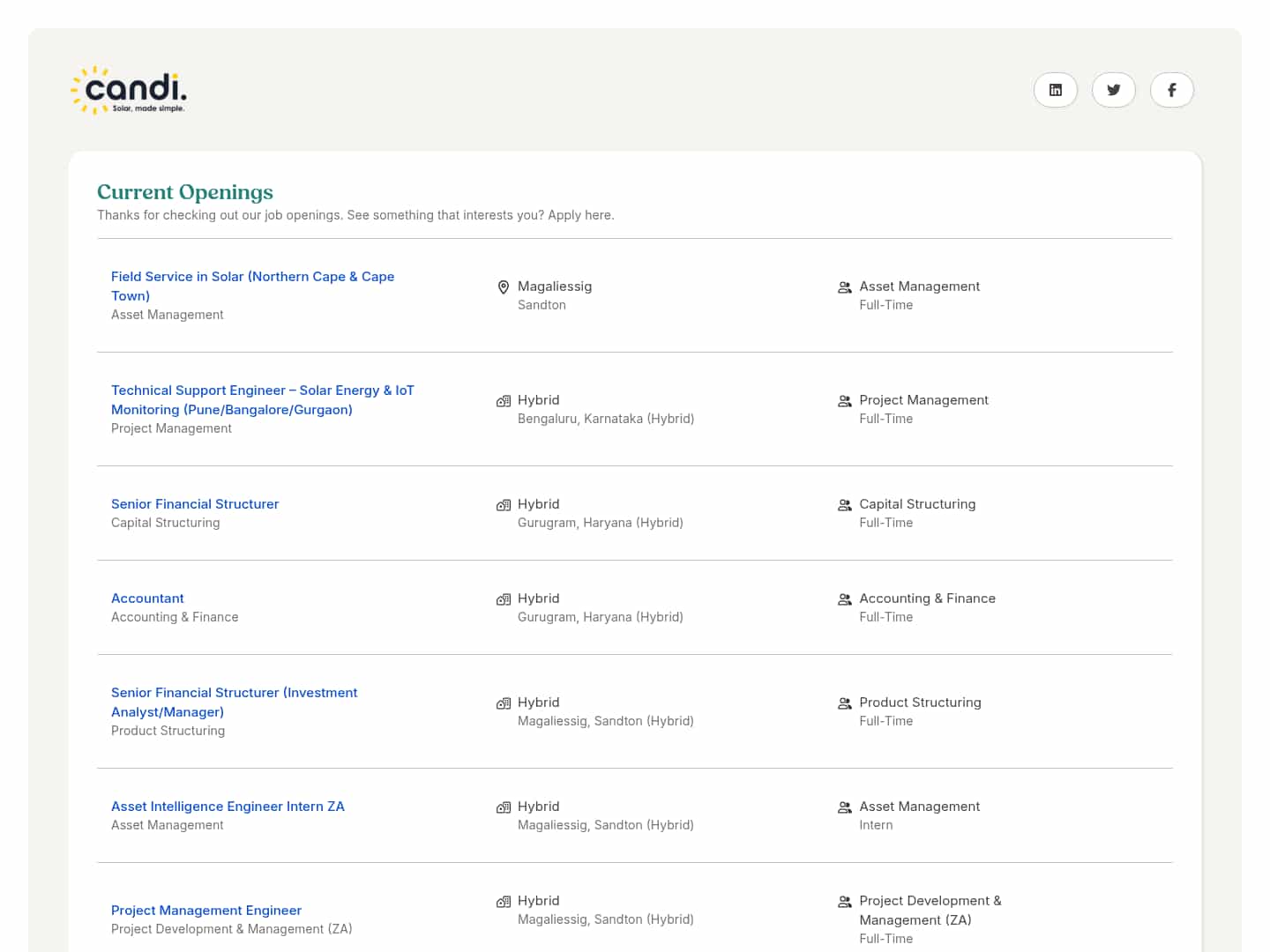Click the hybrid icon in the Project Management Engineer row
1270x952 pixels.
pos(504,901)
